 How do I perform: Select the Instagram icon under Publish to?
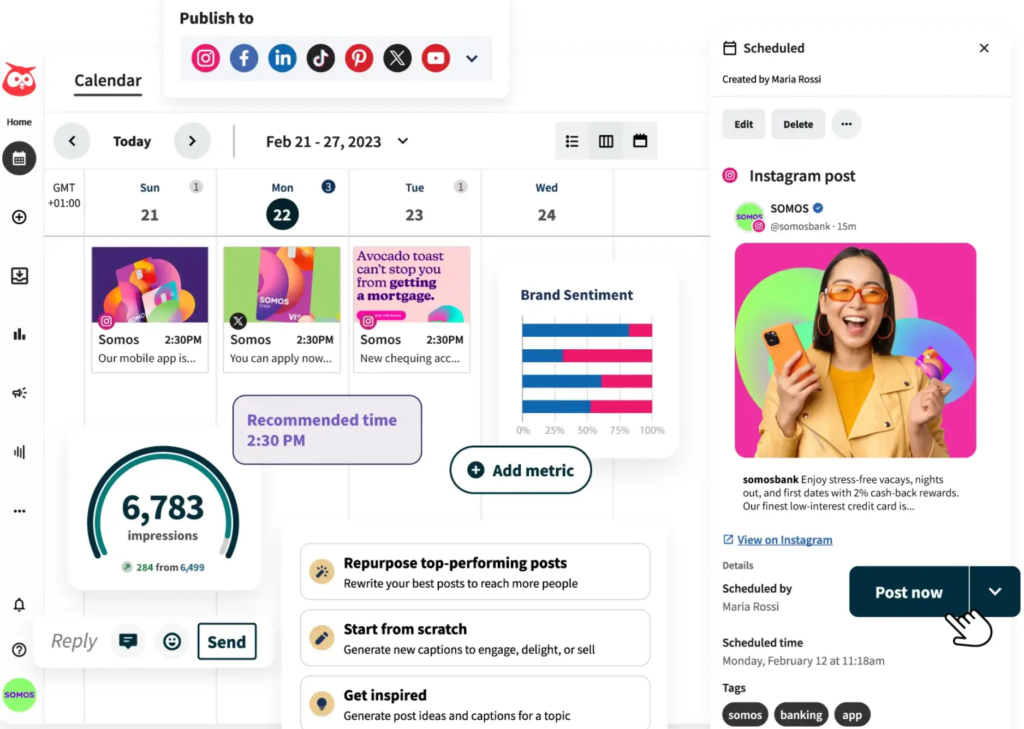coord(204,58)
